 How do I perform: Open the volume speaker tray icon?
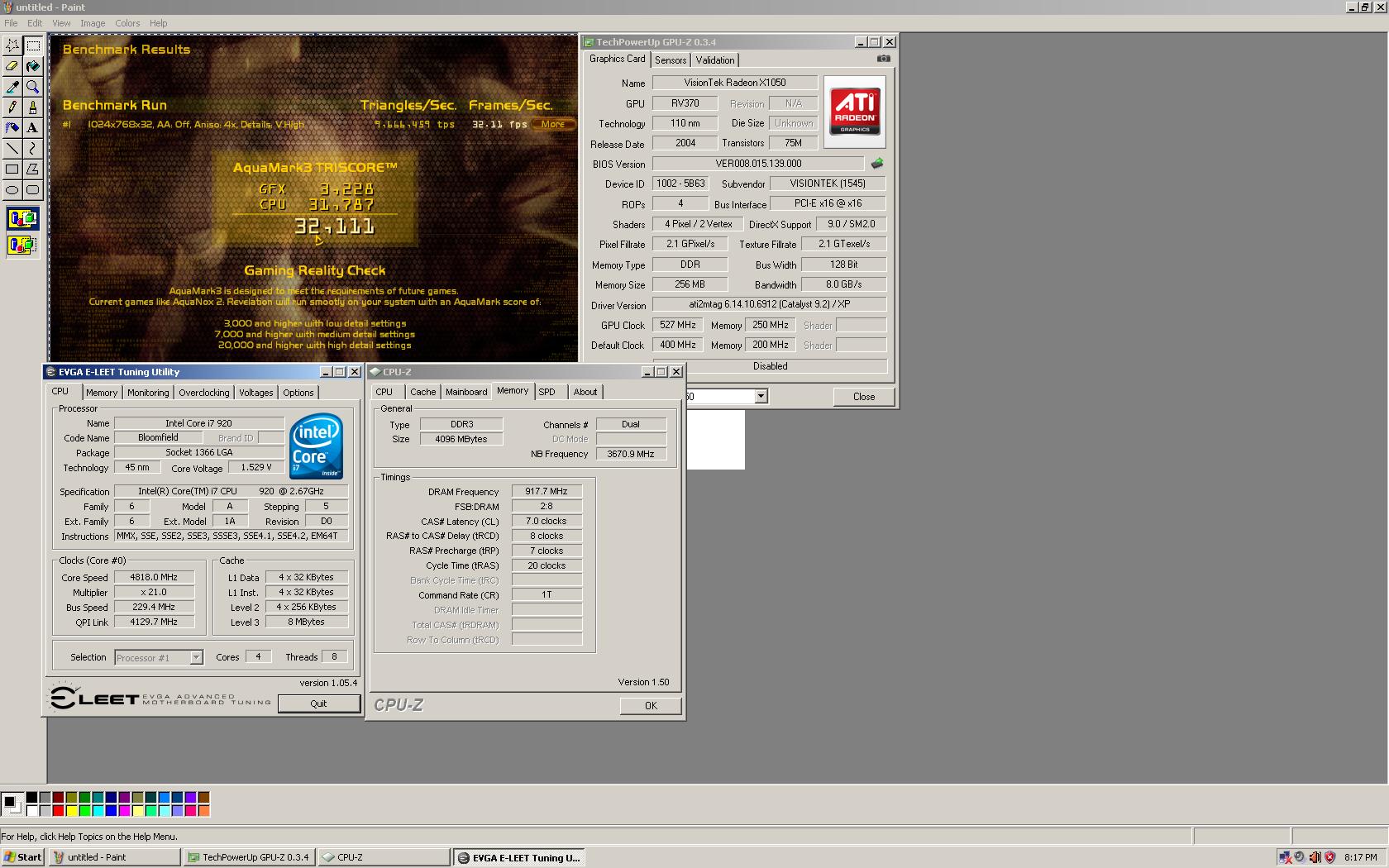point(1315,857)
